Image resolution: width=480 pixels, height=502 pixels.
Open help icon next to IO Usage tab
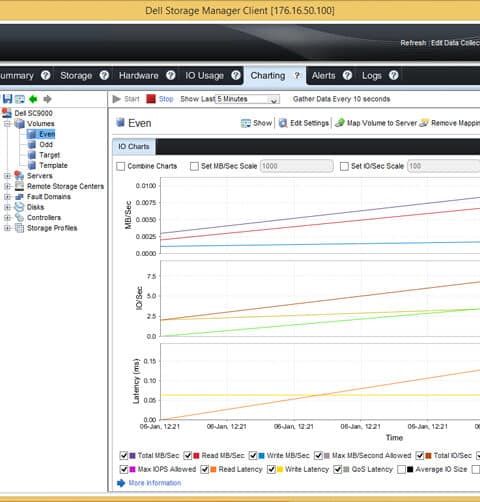(x=236, y=75)
